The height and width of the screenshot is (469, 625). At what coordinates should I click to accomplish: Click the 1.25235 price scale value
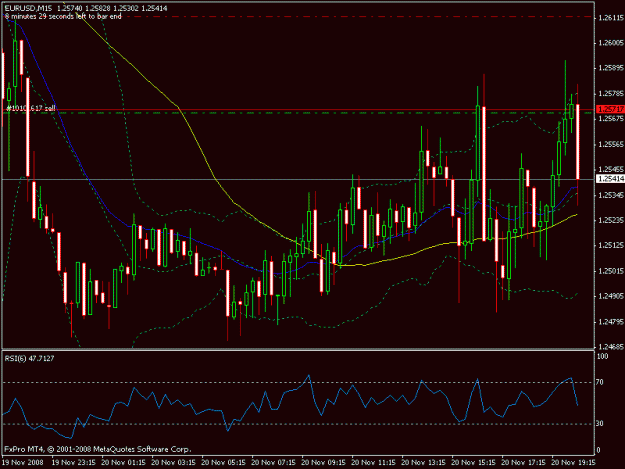click(x=611, y=220)
